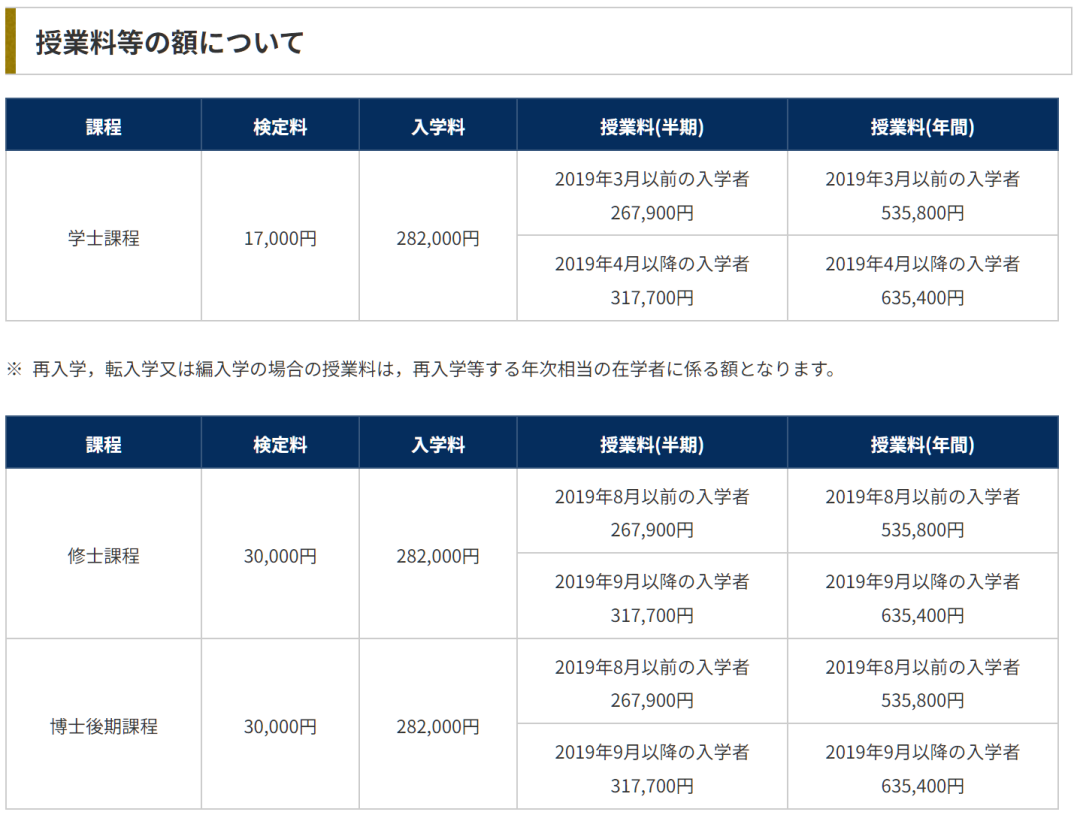The image size is (1080, 818).
Task: Click the 30,000円 cell for 修士課程
Action: click(280, 556)
